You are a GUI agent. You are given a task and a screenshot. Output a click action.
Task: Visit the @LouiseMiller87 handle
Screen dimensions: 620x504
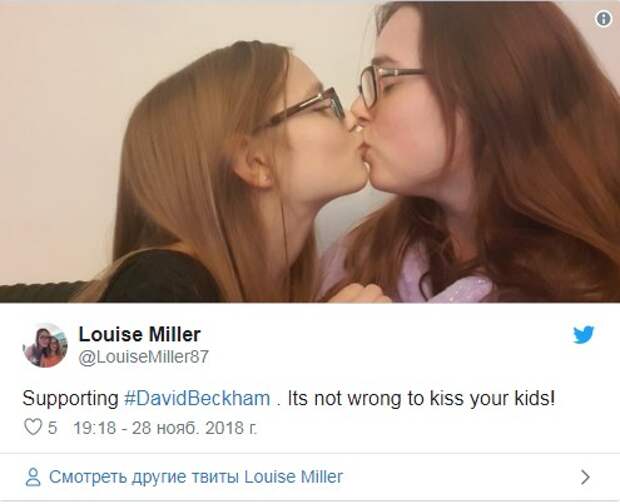143,357
